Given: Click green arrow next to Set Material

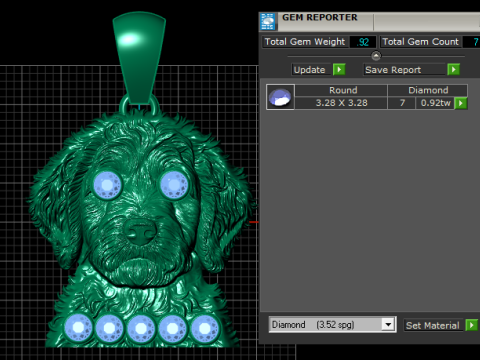Looking at the screenshot, I should [x=472, y=325].
